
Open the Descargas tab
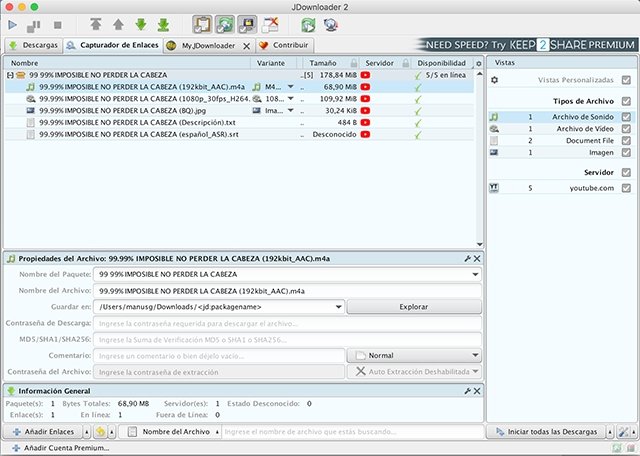click(x=33, y=45)
